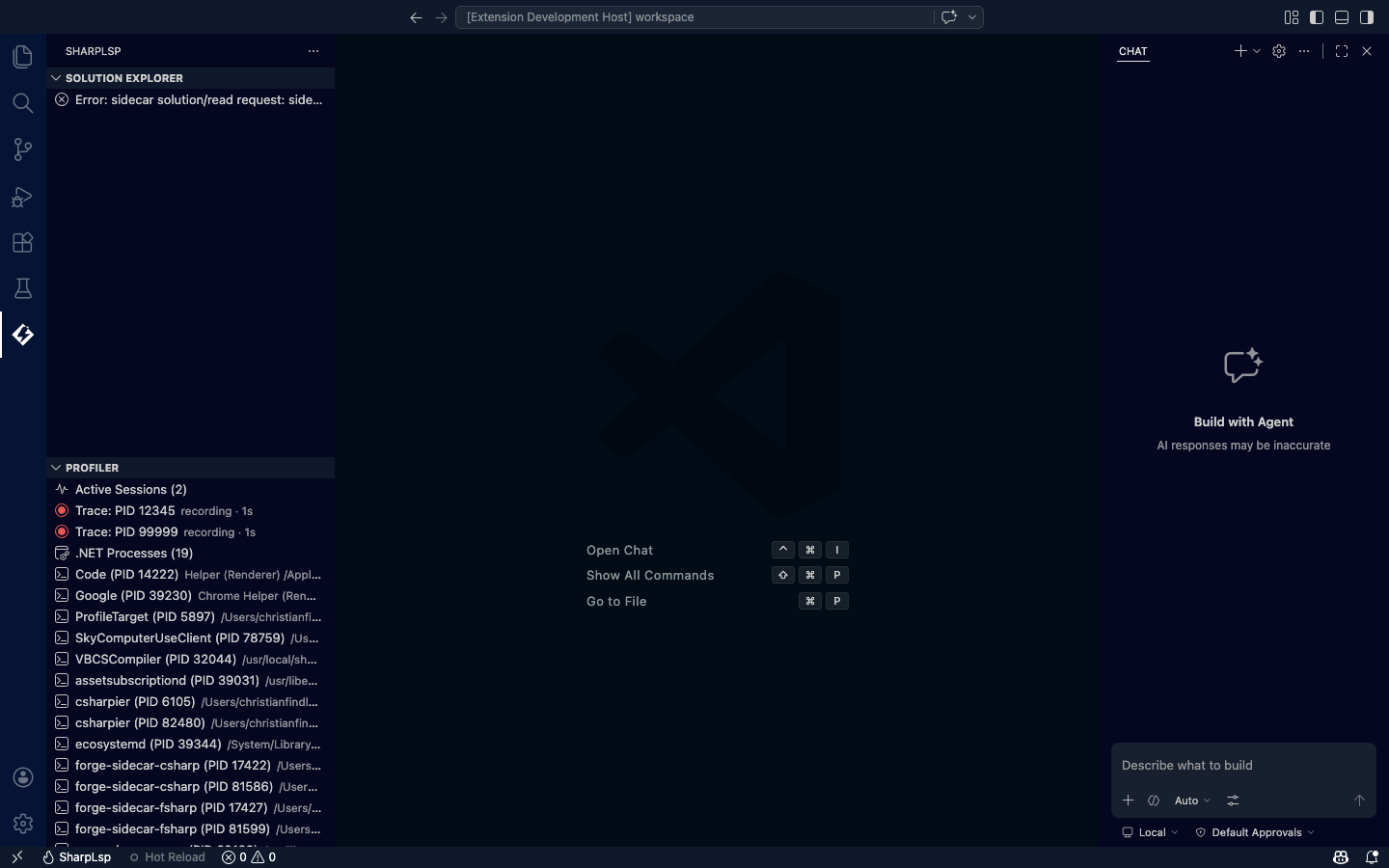Select Google (PID 39230) process
Image resolution: width=1389 pixels, height=868 pixels.
[190, 595]
